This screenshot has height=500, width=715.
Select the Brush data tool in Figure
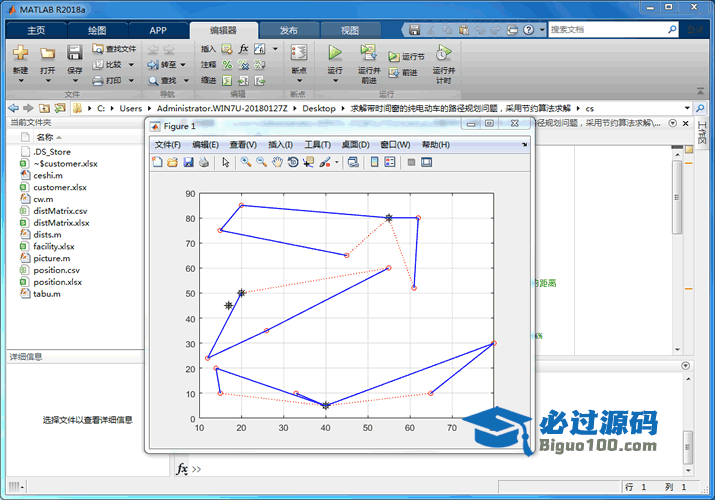click(325, 162)
